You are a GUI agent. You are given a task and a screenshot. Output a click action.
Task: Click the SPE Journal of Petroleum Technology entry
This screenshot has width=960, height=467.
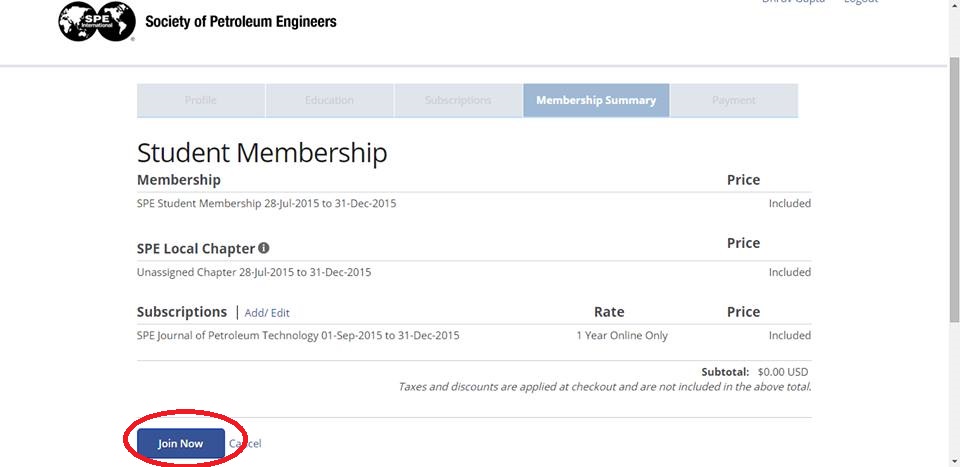click(298, 335)
